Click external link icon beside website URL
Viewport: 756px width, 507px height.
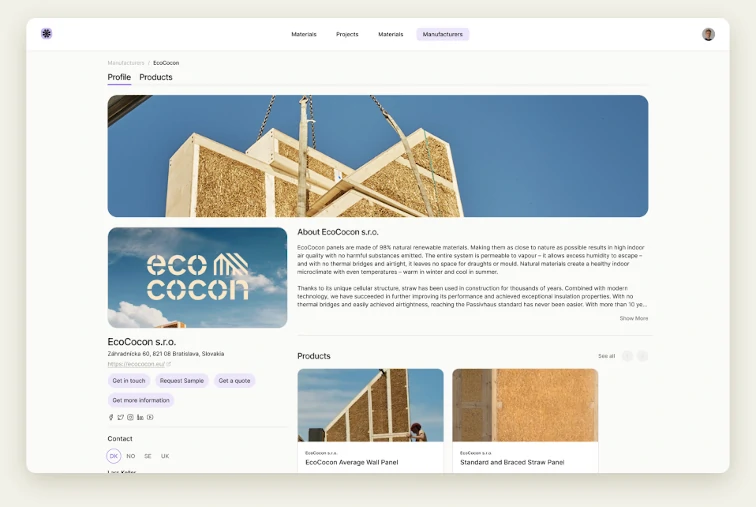[168, 364]
